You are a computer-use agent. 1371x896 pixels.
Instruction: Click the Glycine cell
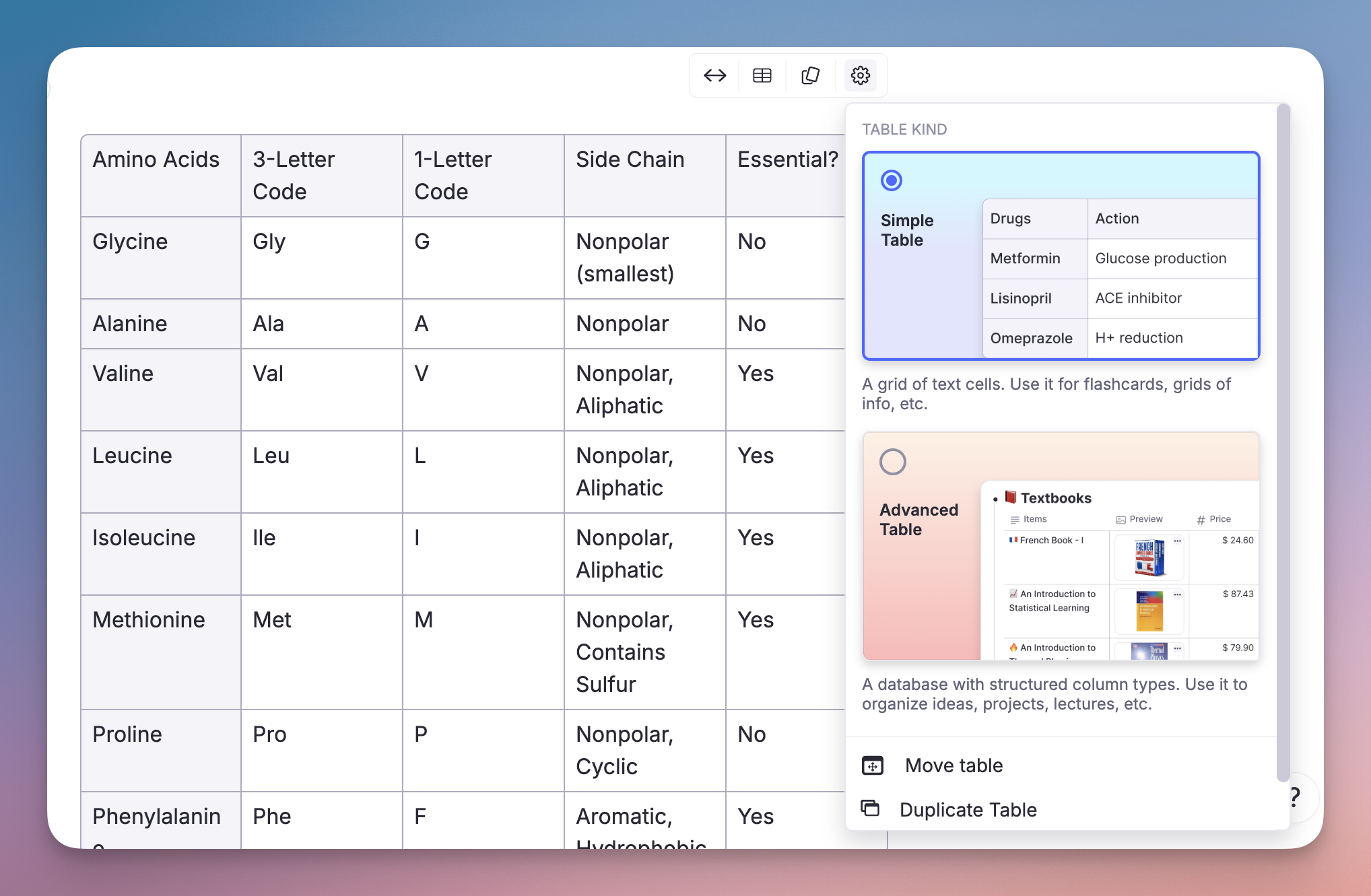pyautogui.click(x=160, y=257)
